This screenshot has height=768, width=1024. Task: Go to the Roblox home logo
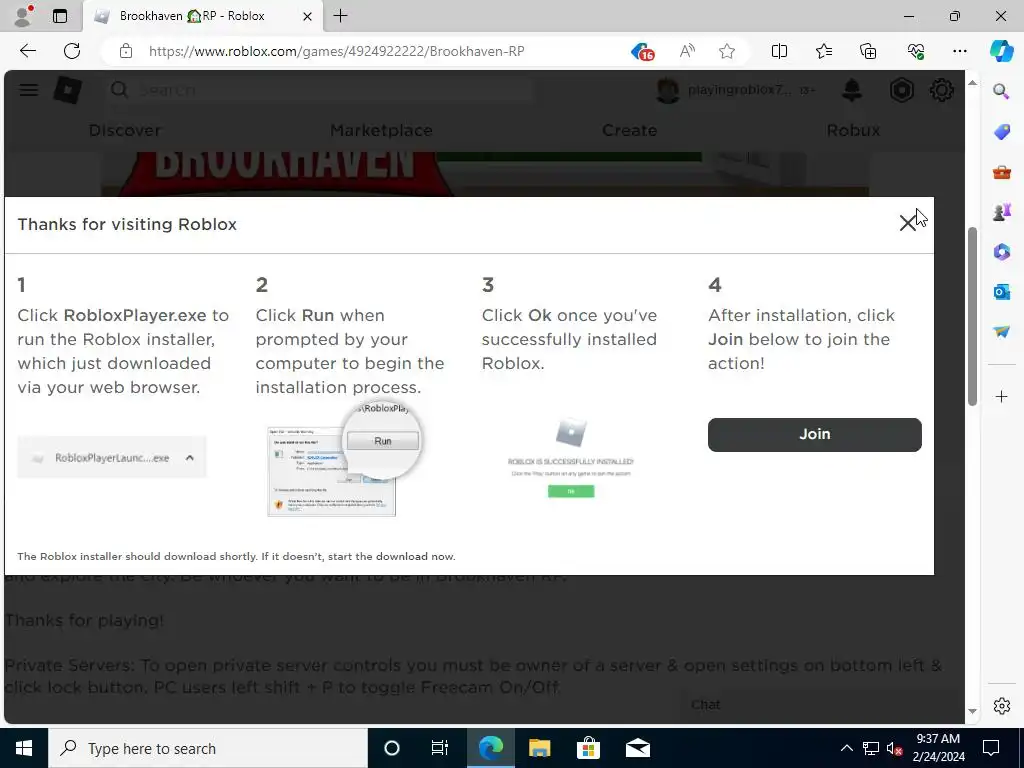coord(67,90)
